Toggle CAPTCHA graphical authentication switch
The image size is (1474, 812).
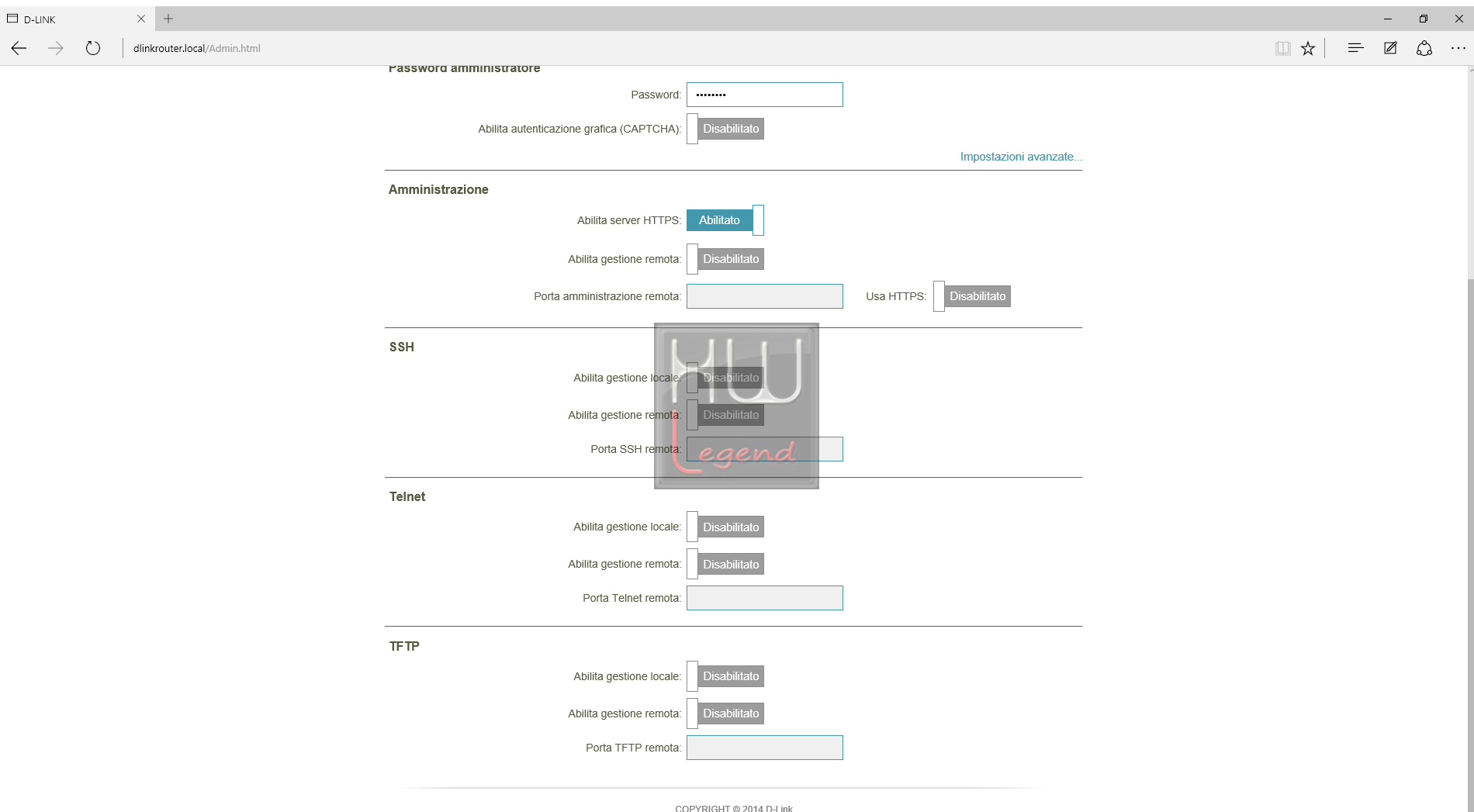click(725, 129)
